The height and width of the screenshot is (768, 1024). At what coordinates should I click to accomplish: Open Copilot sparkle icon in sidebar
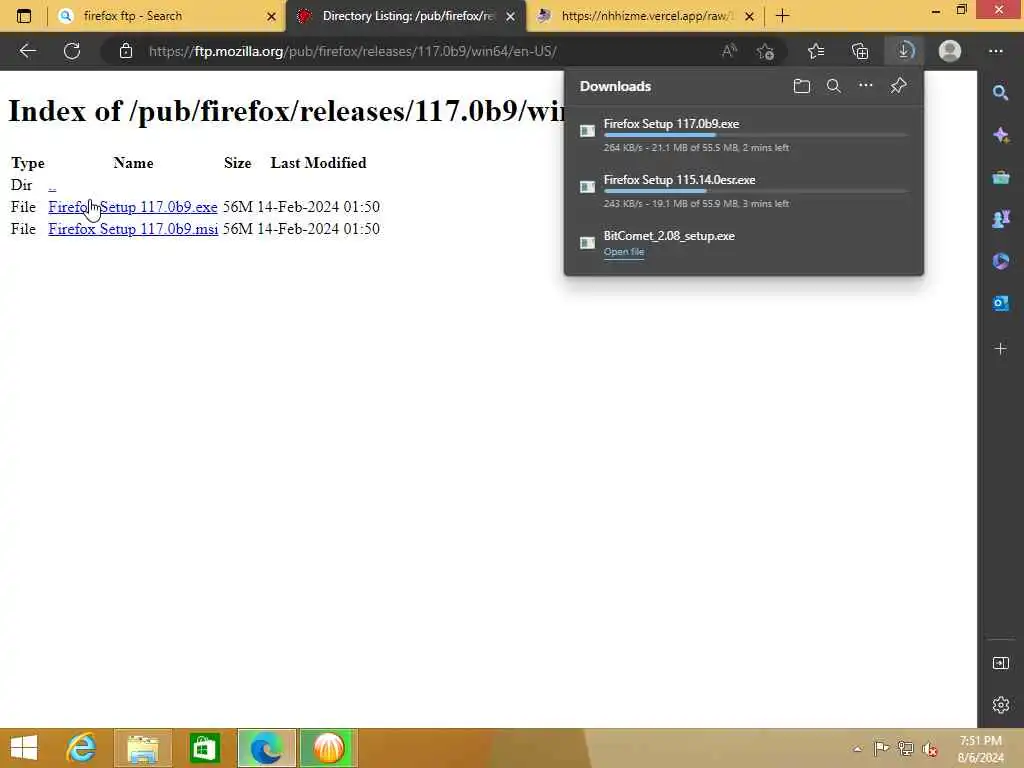(x=1000, y=135)
